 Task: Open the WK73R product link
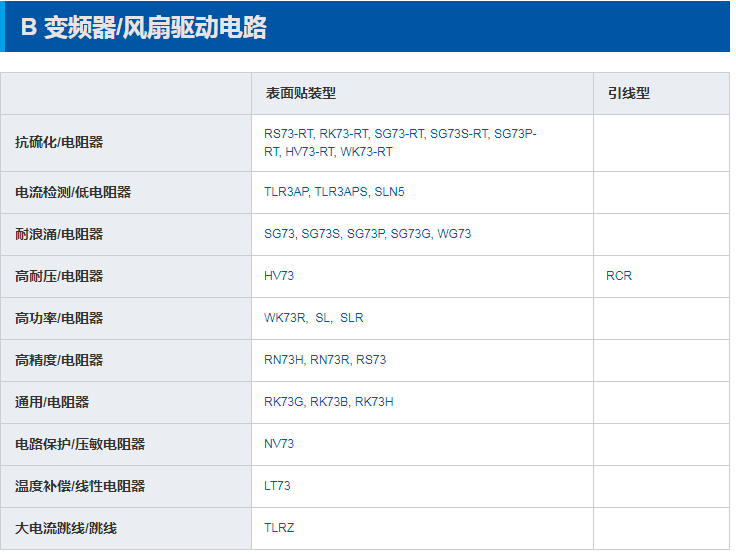285,318
